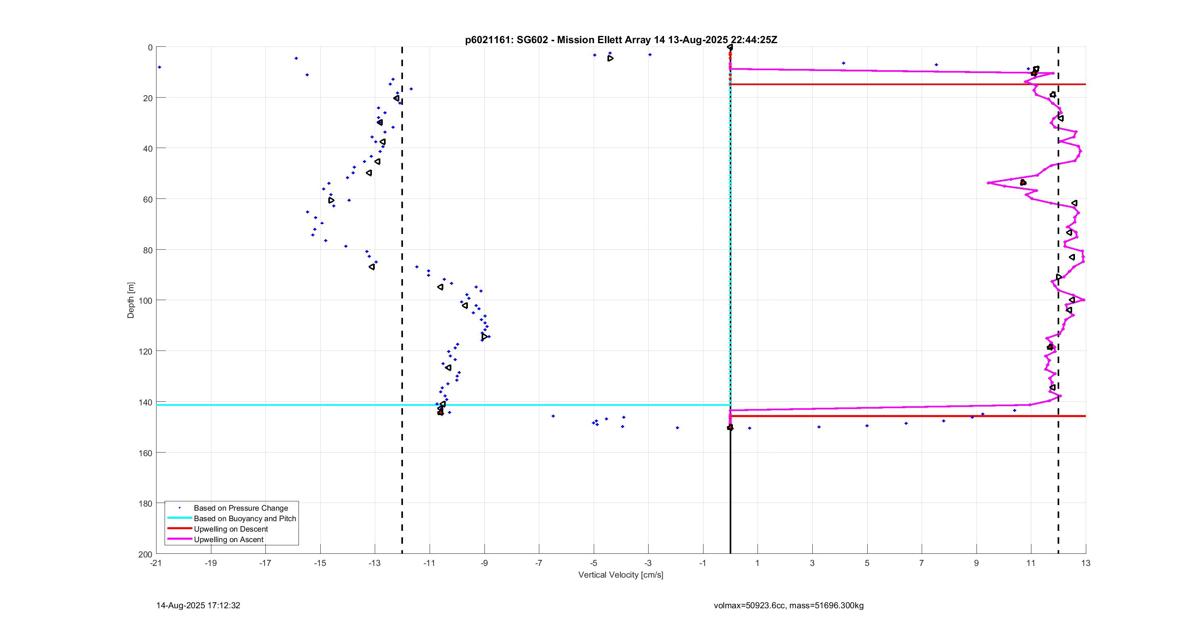Click x-axis tick label '-15'
Screen dimensions: 1200x622
pos(320,563)
